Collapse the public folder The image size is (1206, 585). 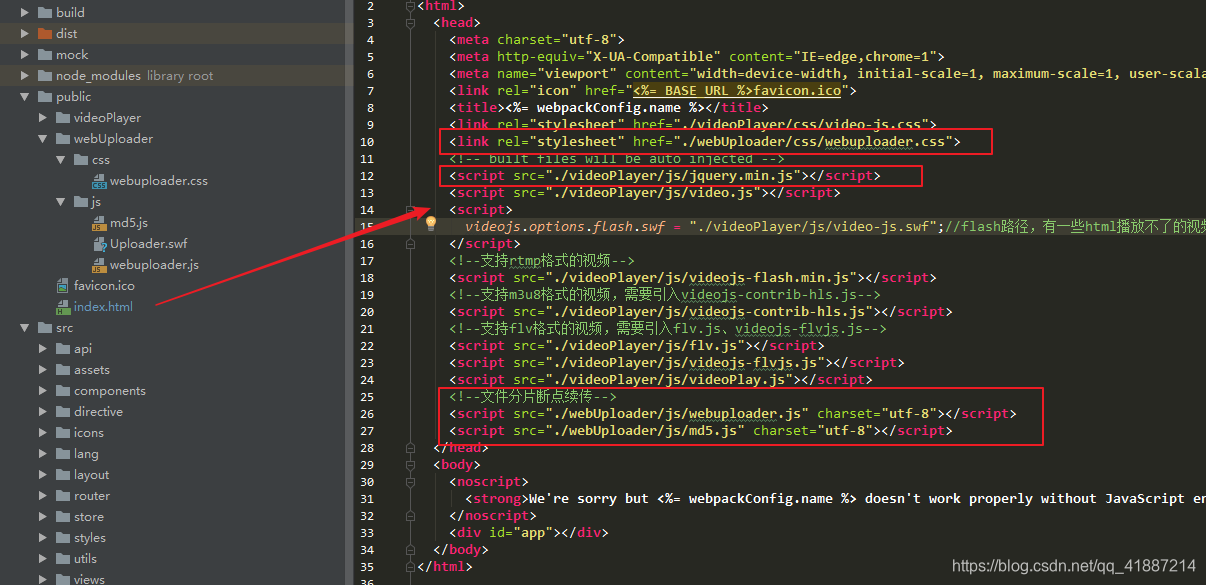[22, 96]
